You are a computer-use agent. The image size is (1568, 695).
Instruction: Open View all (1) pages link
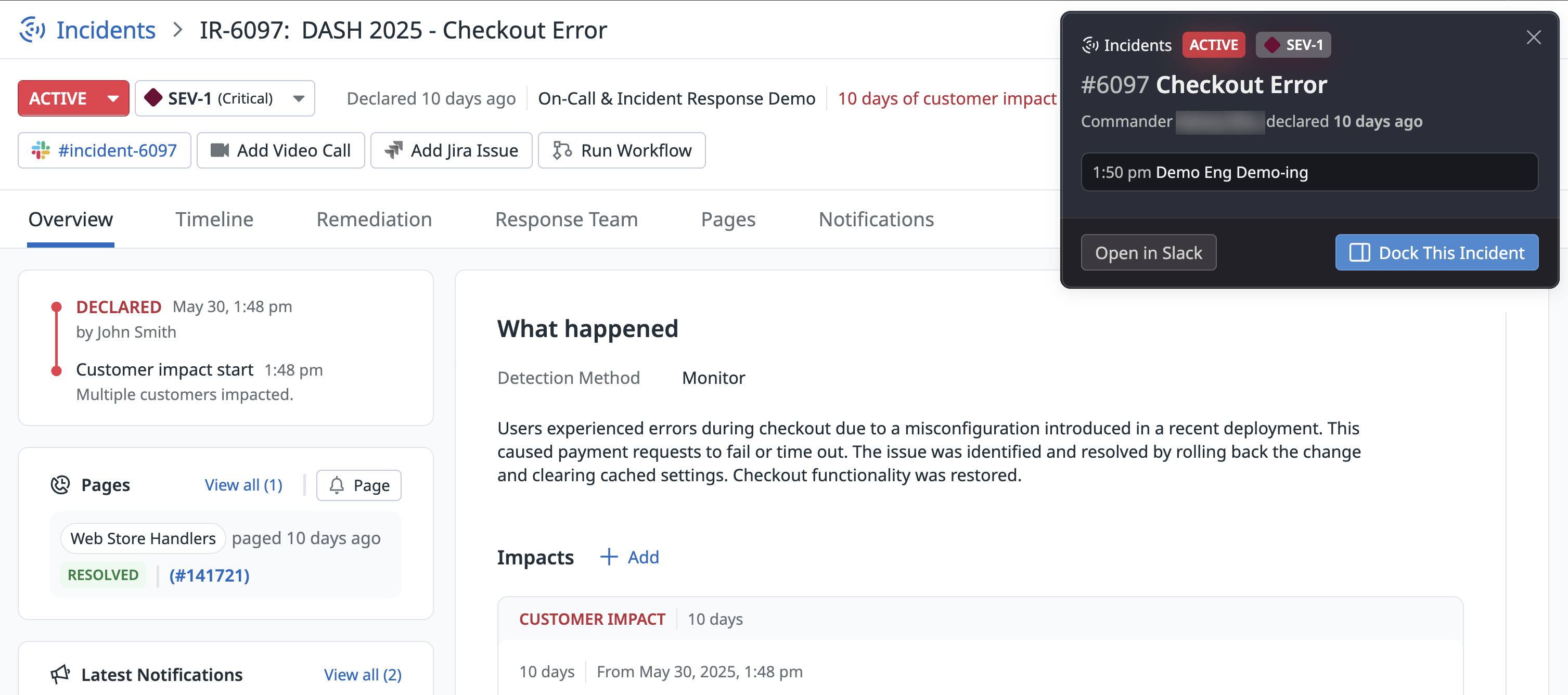pyautogui.click(x=243, y=485)
